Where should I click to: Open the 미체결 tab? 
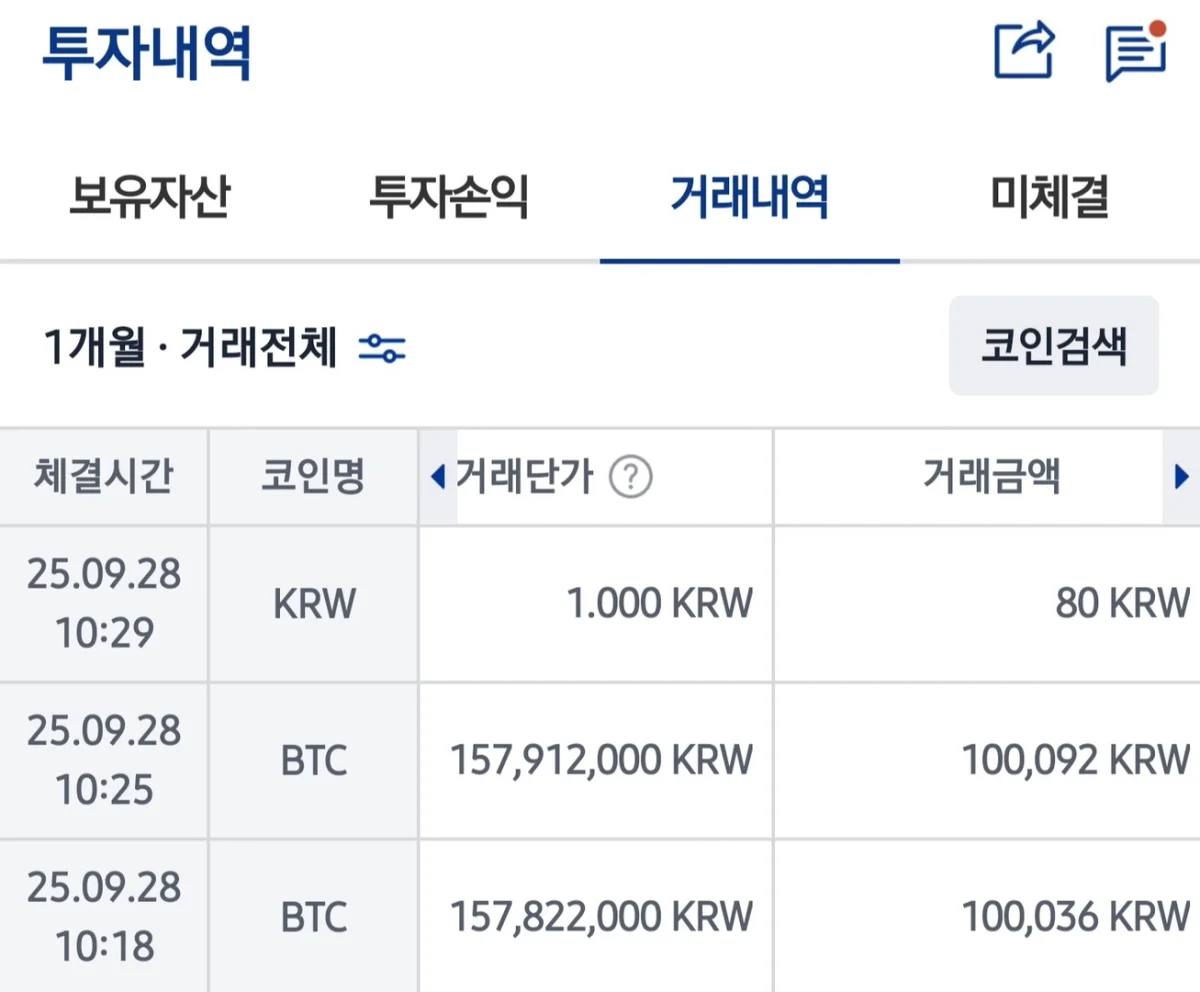point(1050,197)
